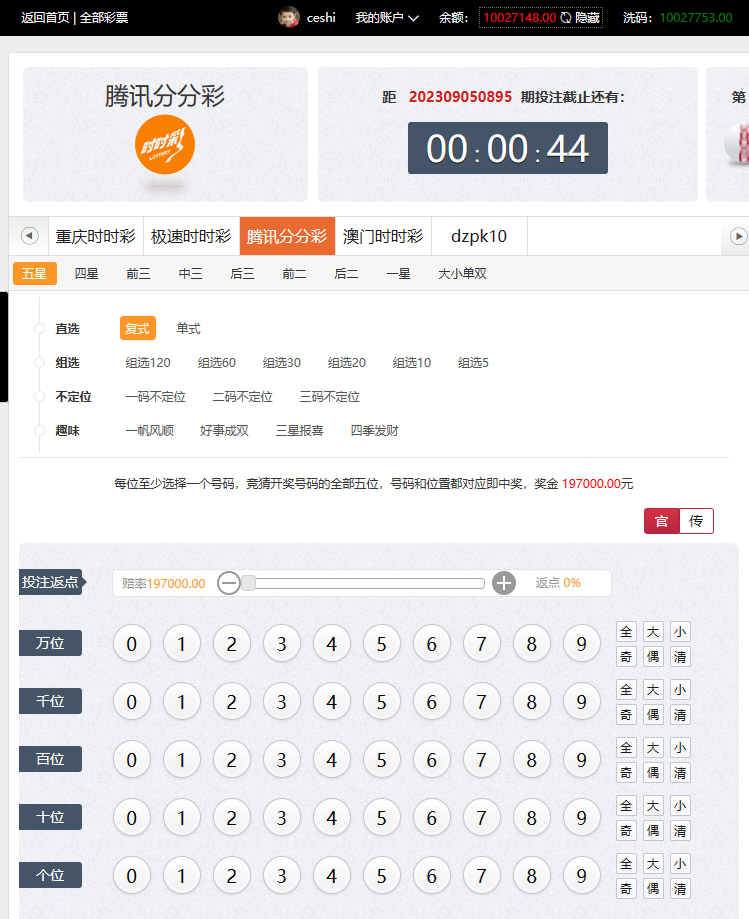Choose 四季发财 option
Viewport: 749px width, 919px height.
tap(374, 431)
